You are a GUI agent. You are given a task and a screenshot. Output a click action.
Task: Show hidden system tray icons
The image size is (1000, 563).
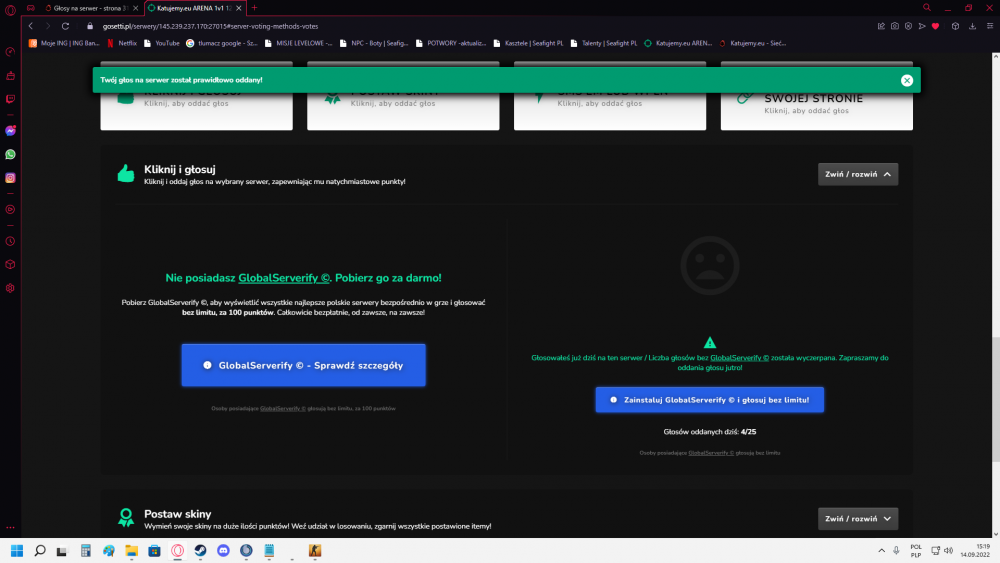(x=881, y=550)
